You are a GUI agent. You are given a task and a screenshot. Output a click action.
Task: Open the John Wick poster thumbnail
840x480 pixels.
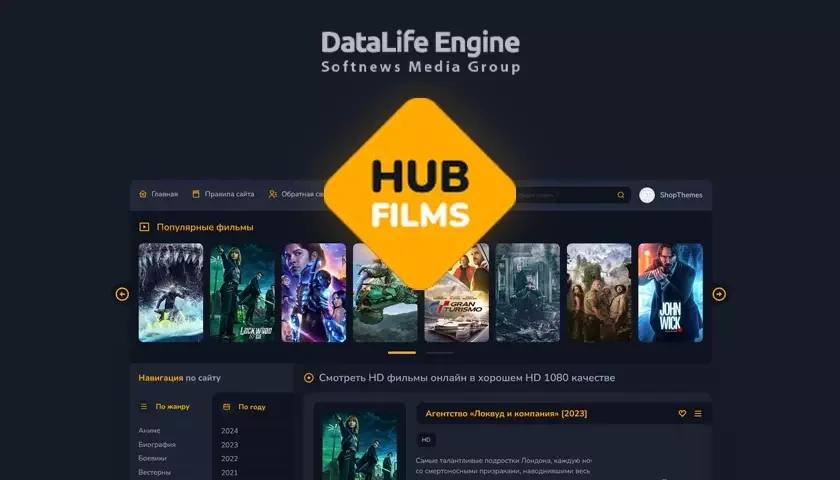click(x=670, y=292)
